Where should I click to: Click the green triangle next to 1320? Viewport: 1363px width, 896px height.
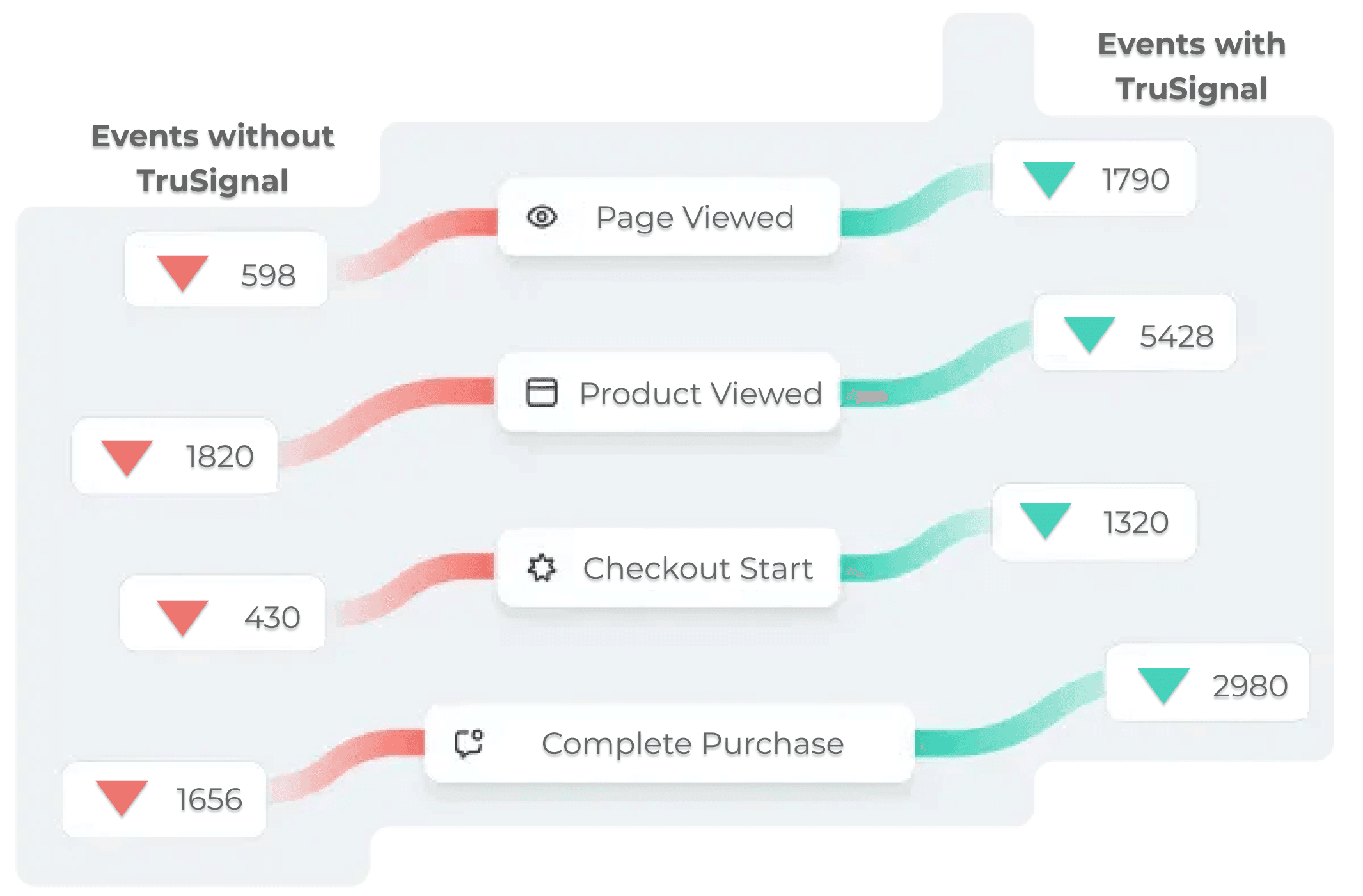[x=1045, y=519]
